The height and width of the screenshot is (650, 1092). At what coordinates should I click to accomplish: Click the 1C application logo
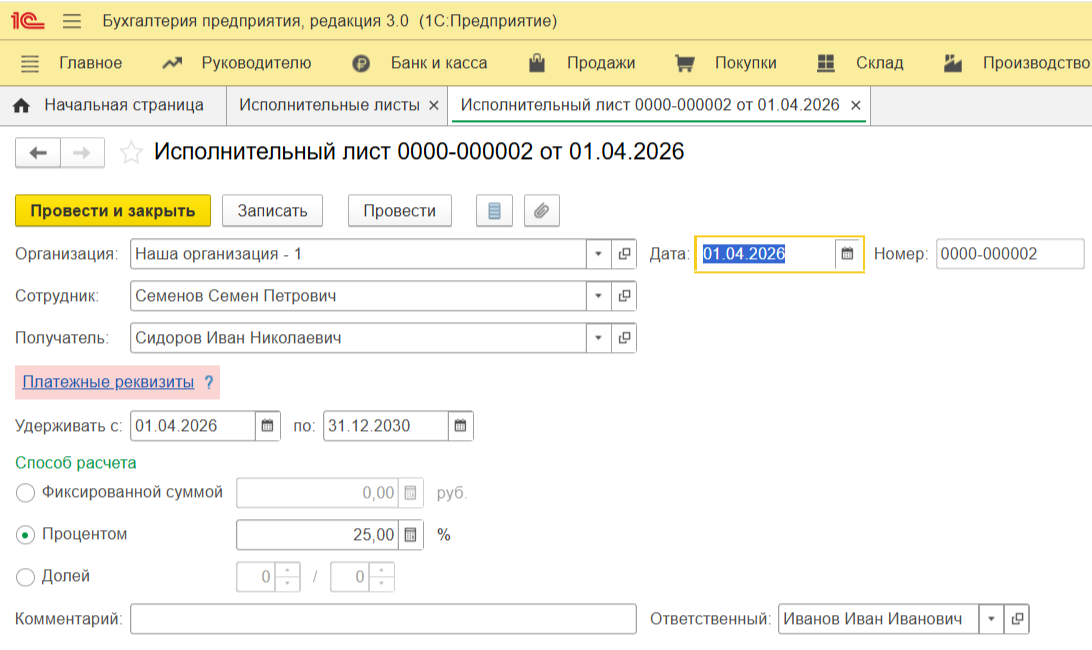click(x=27, y=21)
